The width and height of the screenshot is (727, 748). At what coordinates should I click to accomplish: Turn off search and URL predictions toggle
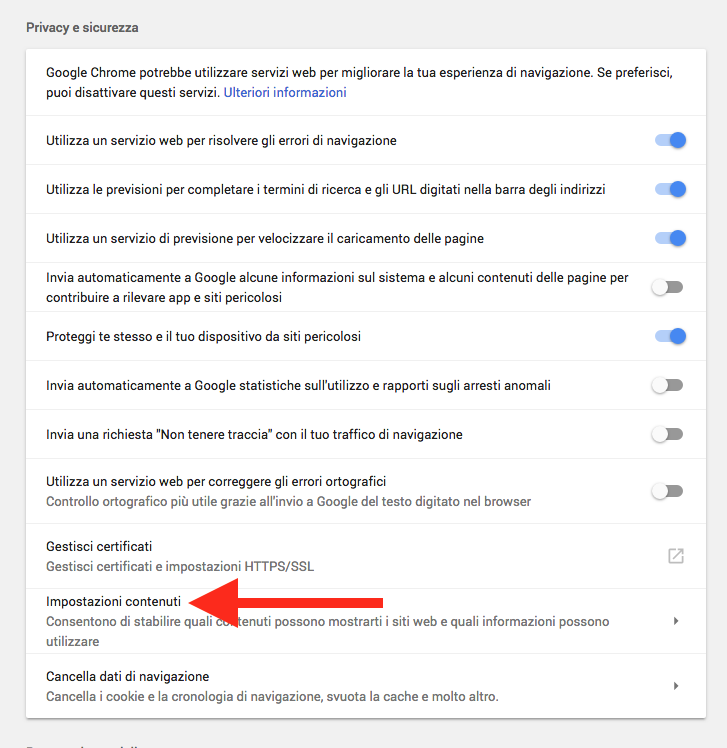coord(670,189)
